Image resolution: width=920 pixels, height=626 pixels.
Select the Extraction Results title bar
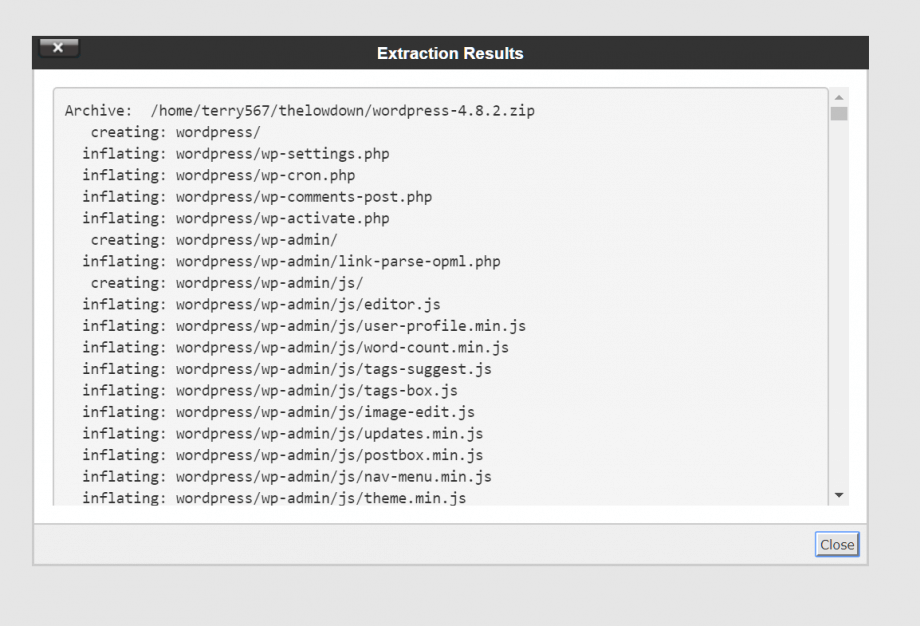pos(450,53)
